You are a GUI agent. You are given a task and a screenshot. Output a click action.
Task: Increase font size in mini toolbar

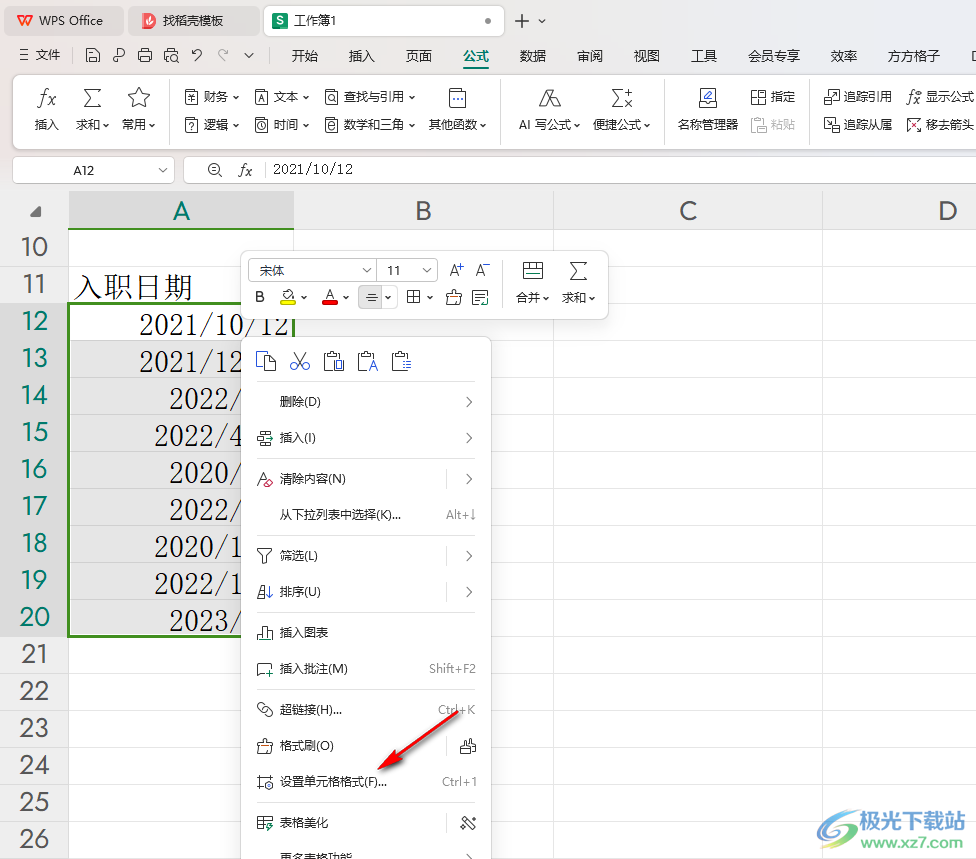(456, 270)
